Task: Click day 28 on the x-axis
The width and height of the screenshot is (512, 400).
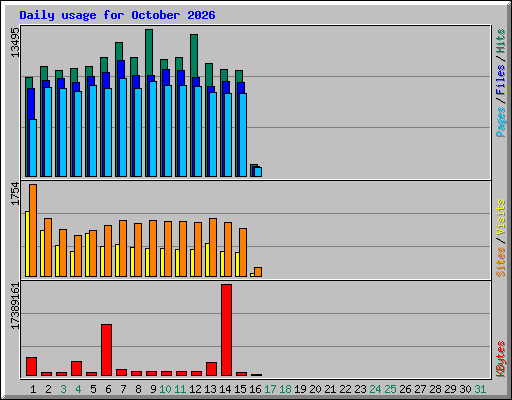Action: 435,389
